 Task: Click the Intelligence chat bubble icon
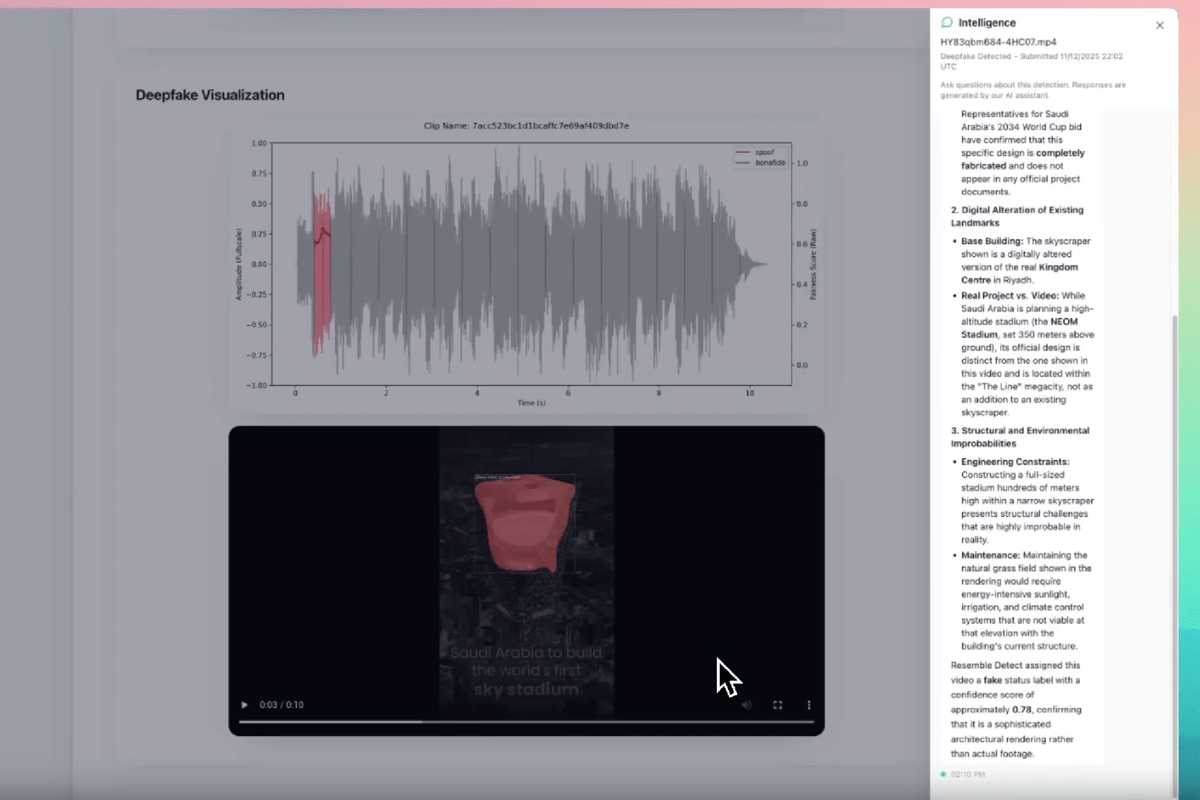click(947, 22)
